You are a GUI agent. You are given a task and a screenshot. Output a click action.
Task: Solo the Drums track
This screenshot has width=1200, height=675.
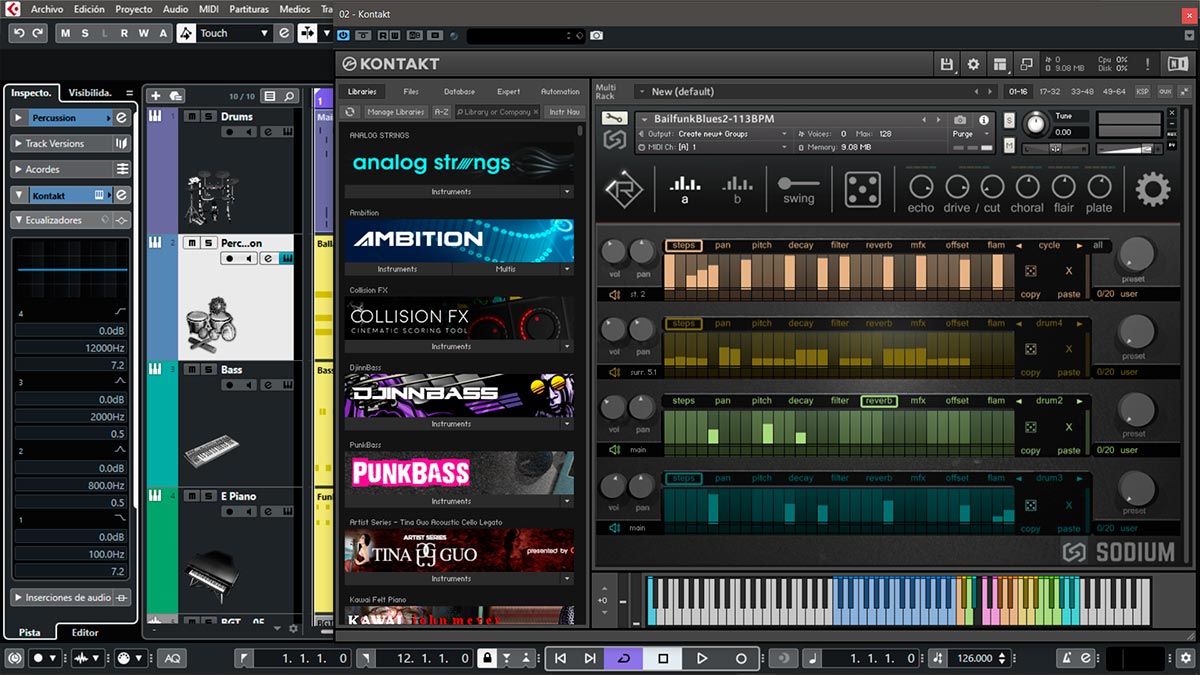(208, 116)
